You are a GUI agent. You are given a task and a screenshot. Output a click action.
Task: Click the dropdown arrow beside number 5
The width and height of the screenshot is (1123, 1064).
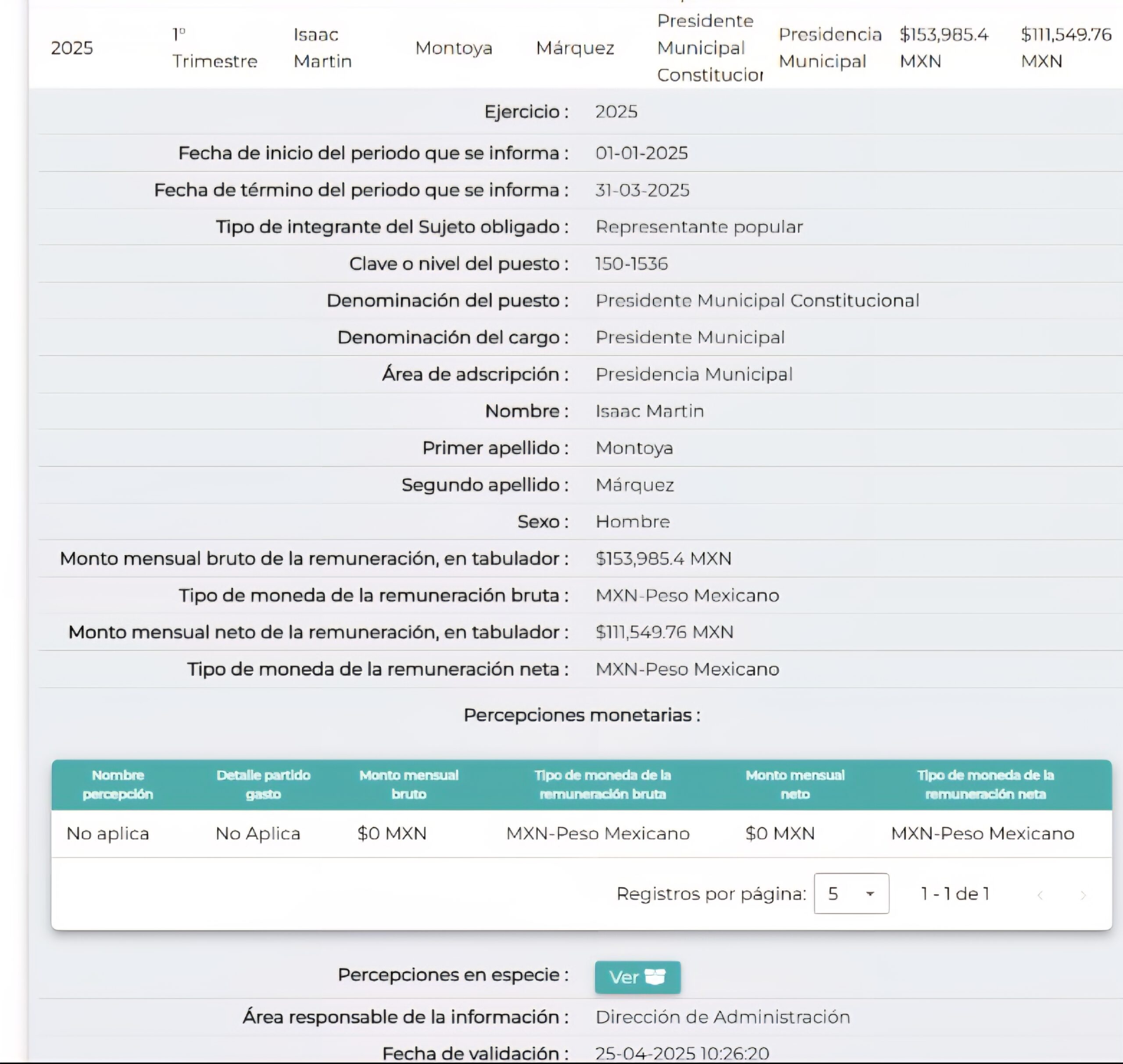click(869, 894)
